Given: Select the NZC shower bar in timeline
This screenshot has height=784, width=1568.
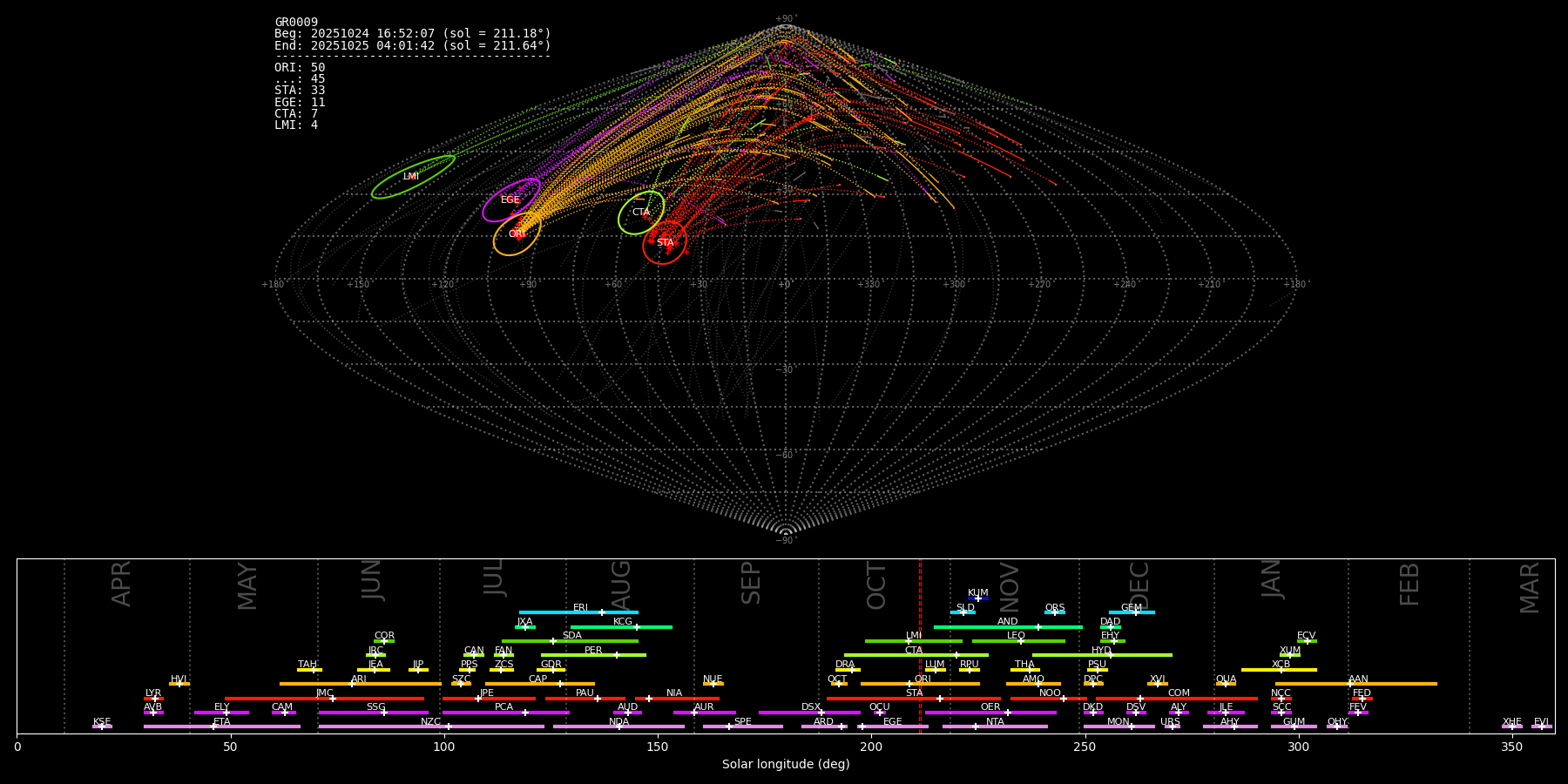Looking at the screenshot, I should coord(430,727).
